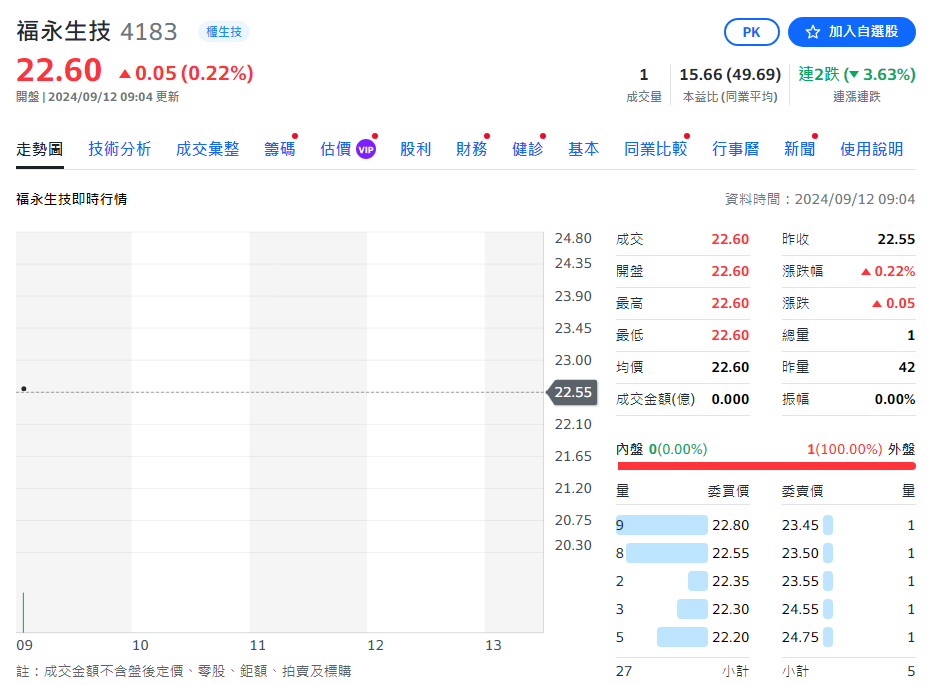The width and height of the screenshot is (939, 685).
Task: Click the VIP badge next to 估價
Action: [x=366, y=149]
